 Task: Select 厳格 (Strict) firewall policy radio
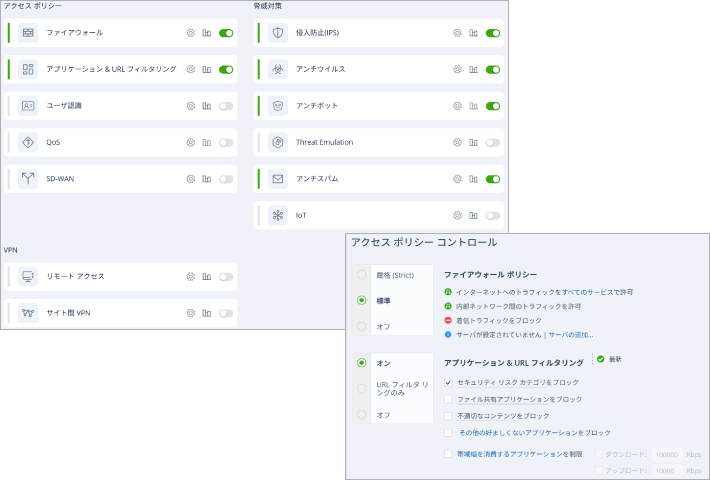click(361, 274)
